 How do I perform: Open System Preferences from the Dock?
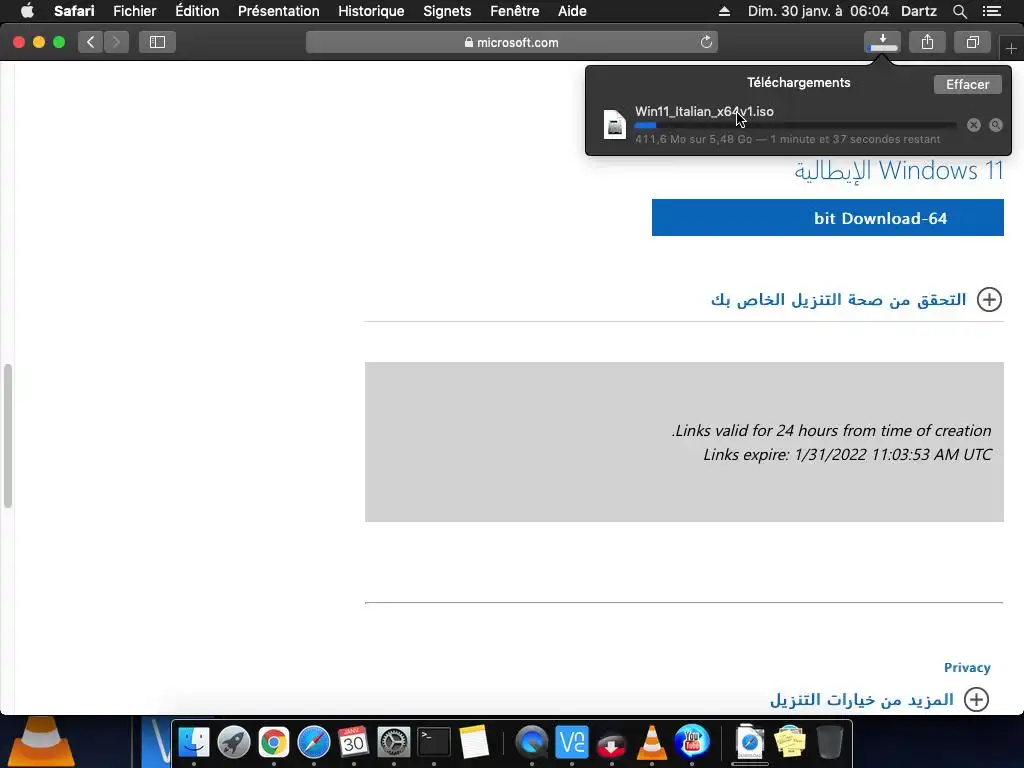point(394,743)
